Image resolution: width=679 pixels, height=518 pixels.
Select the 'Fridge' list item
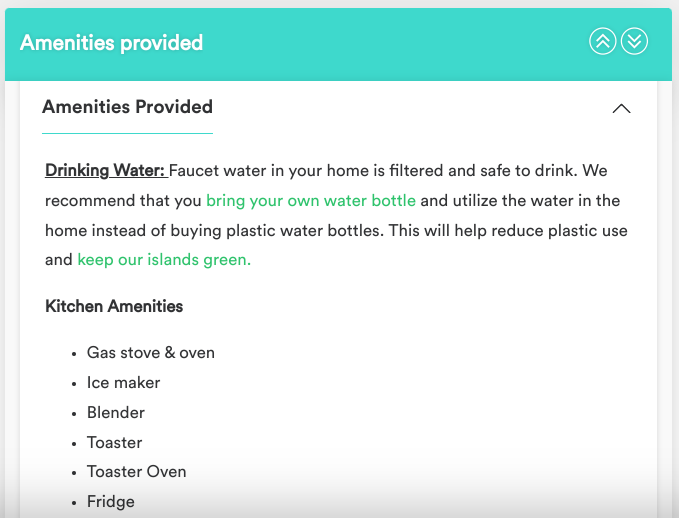point(110,502)
